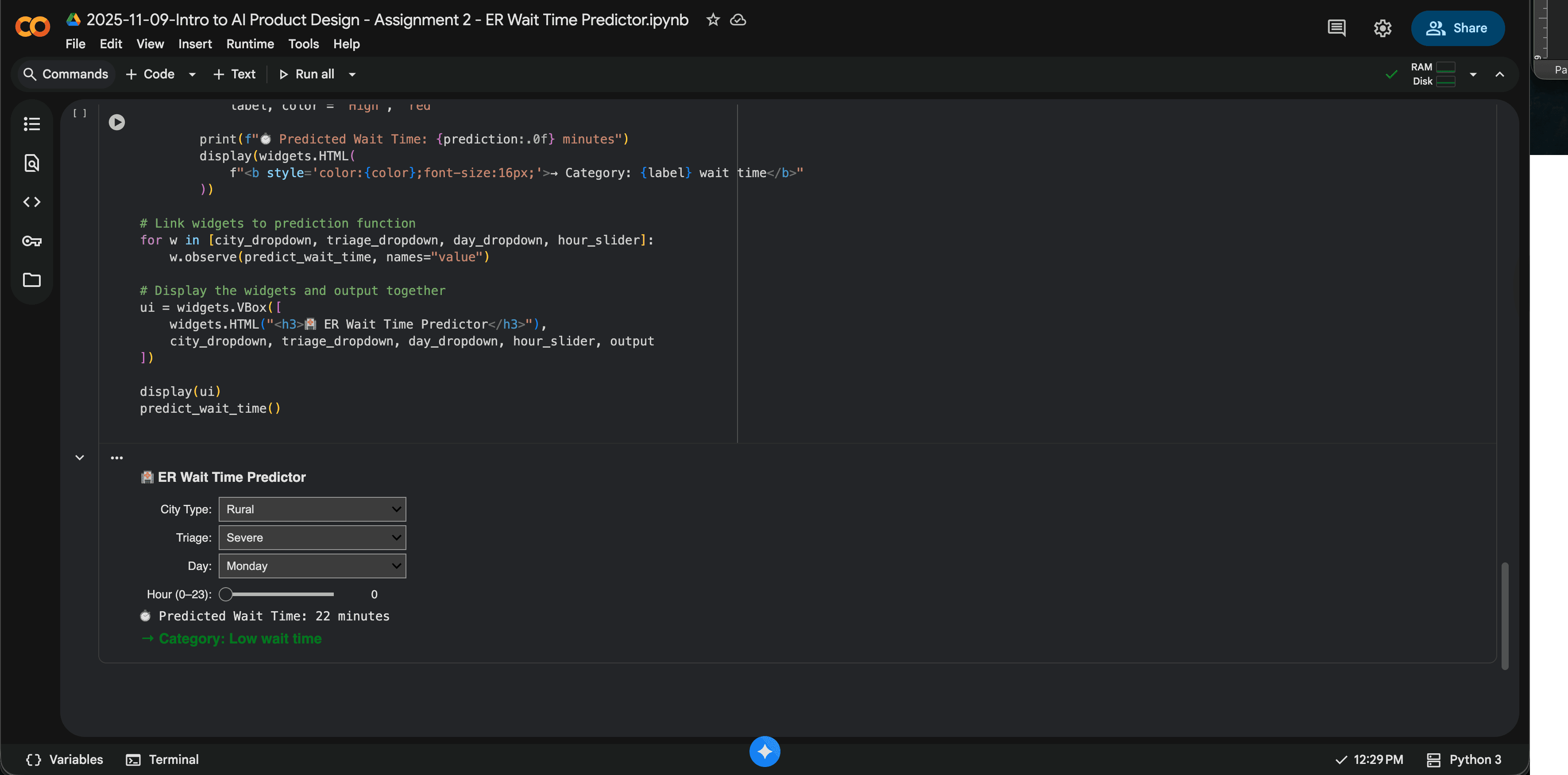Open the comments icon
1568x775 pixels.
pos(1336,28)
